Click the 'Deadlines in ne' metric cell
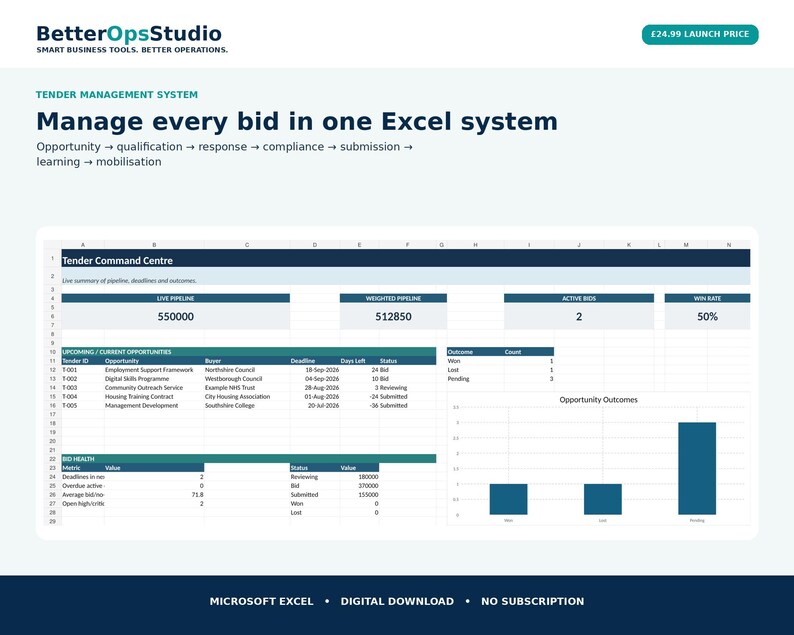The width and height of the screenshot is (794, 635). coord(83,477)
